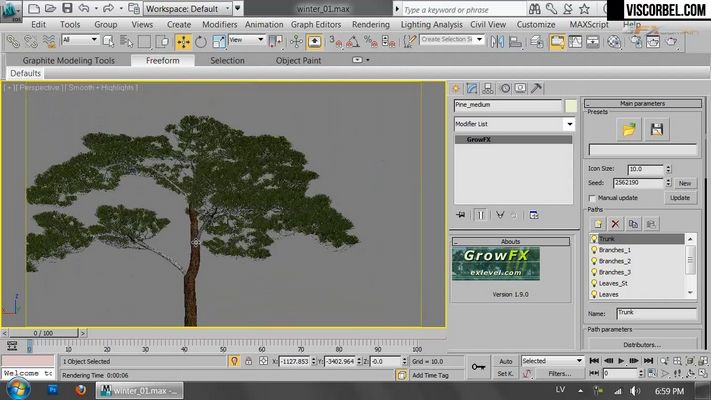Viewport: 711px width, 400px height.
Task: Enable the Manual update checkbox
Action: [592, 198]
